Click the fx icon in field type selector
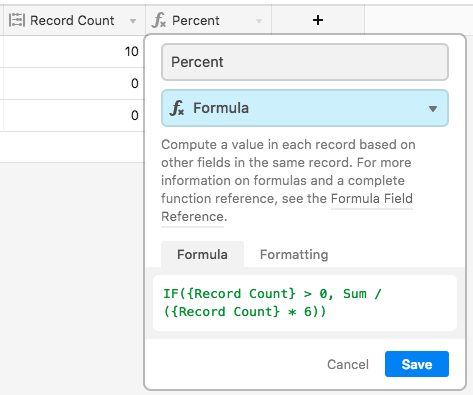This screenshot has height=395, width=473. pos(177,108)
